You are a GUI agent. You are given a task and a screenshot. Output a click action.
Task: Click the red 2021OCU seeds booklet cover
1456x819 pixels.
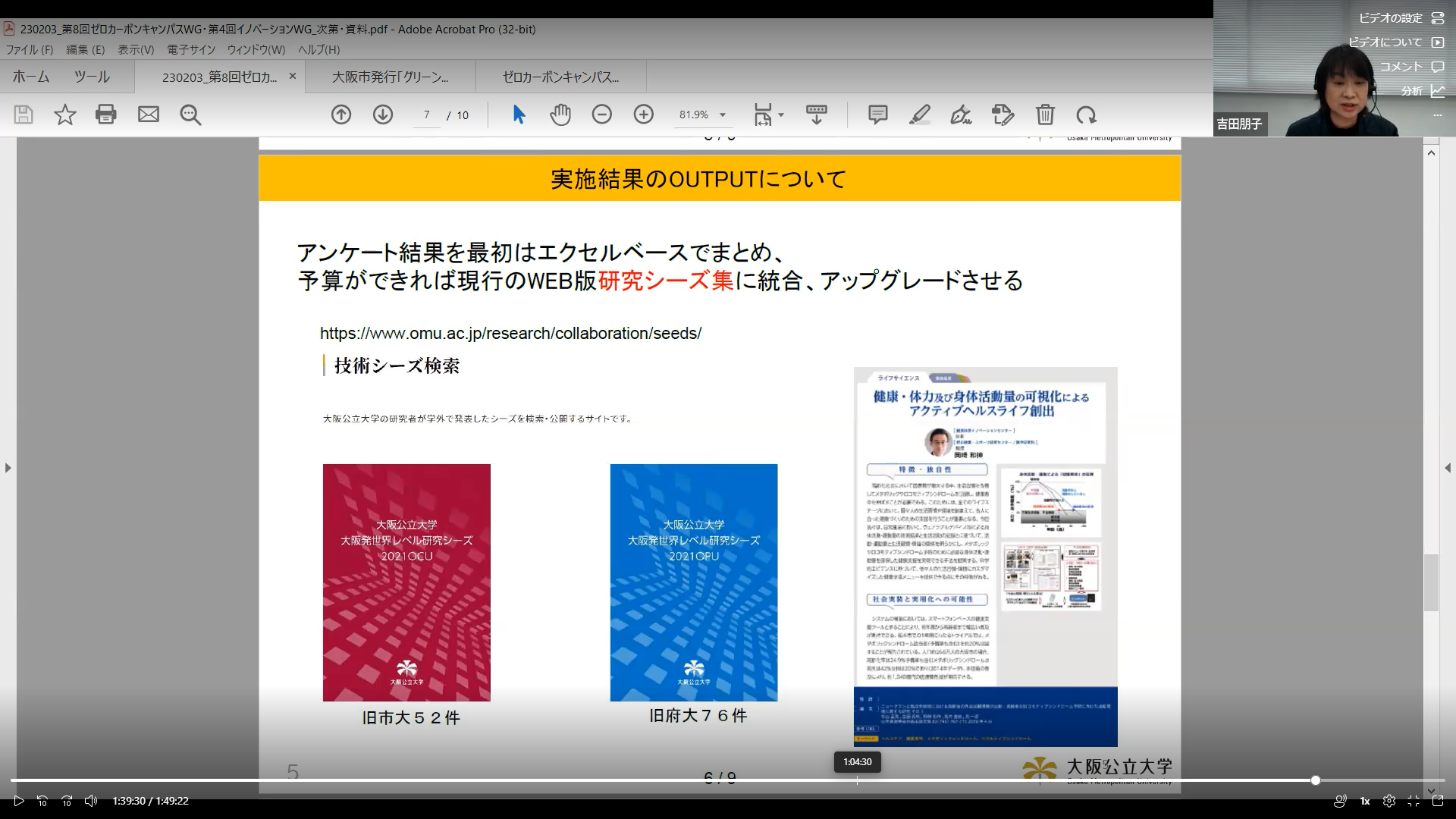[406, 582]
